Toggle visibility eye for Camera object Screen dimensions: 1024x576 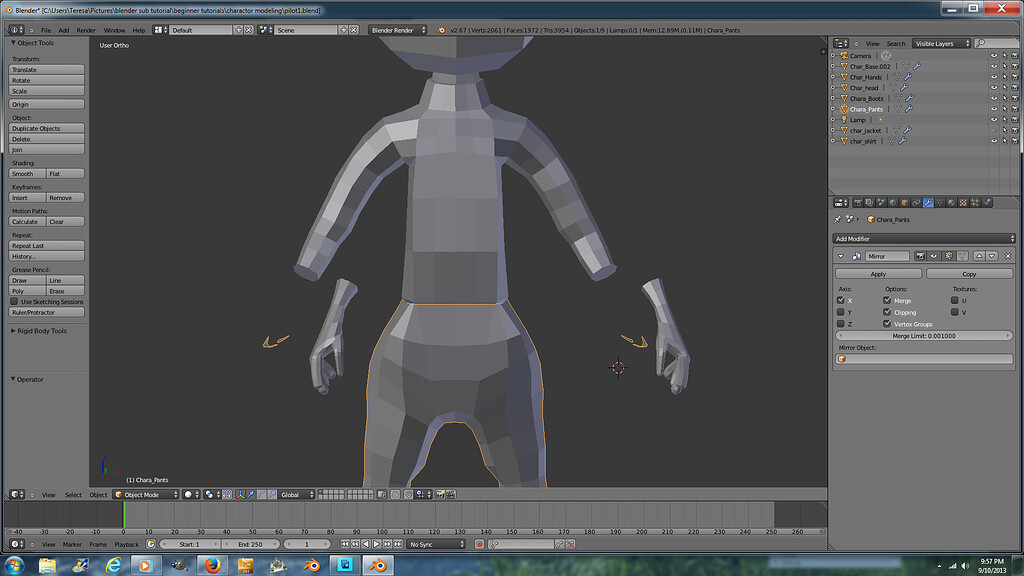(x=994, y=56)
